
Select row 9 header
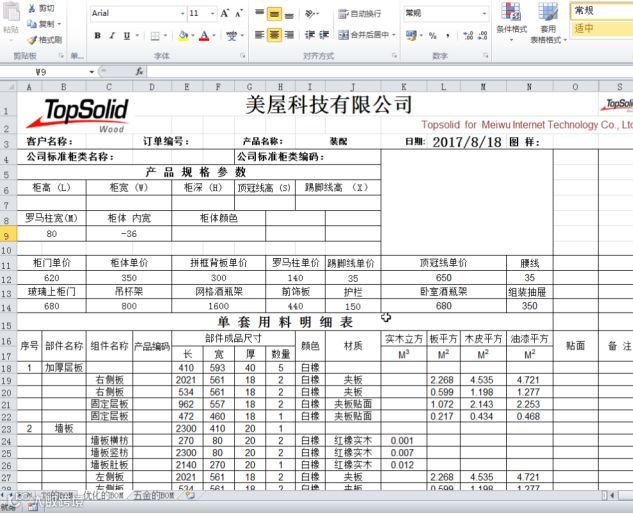(x=8, y=235)
